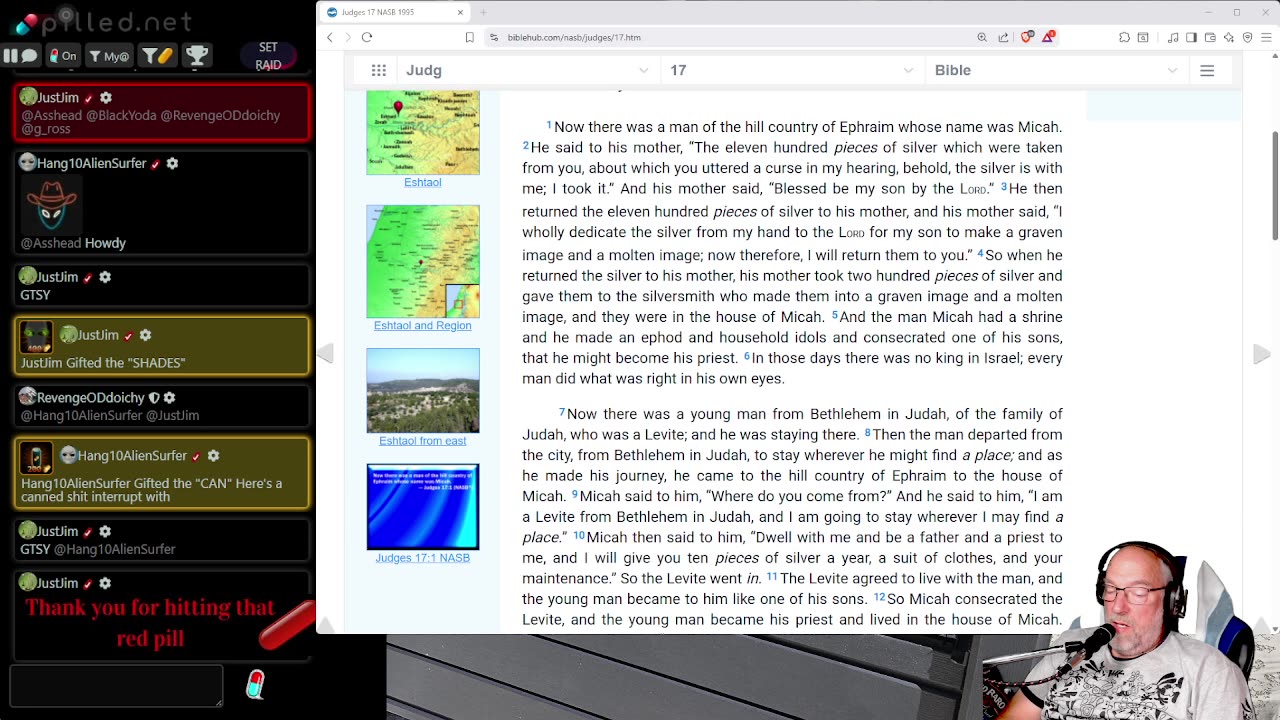
Task: Open the Eshtaol map link
Action: click(x=422, y=182)
